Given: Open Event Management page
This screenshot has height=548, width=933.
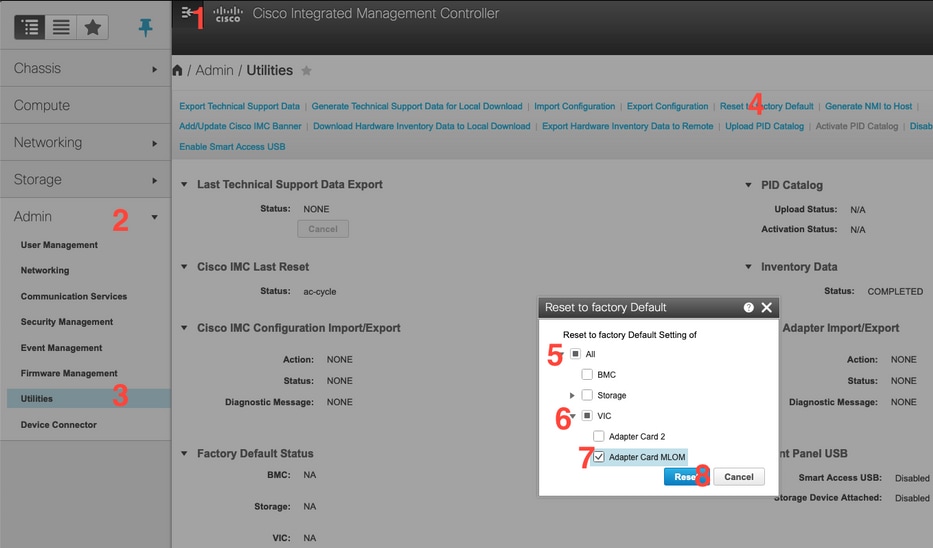Looking at the screenshot, I should pos(61,347).
